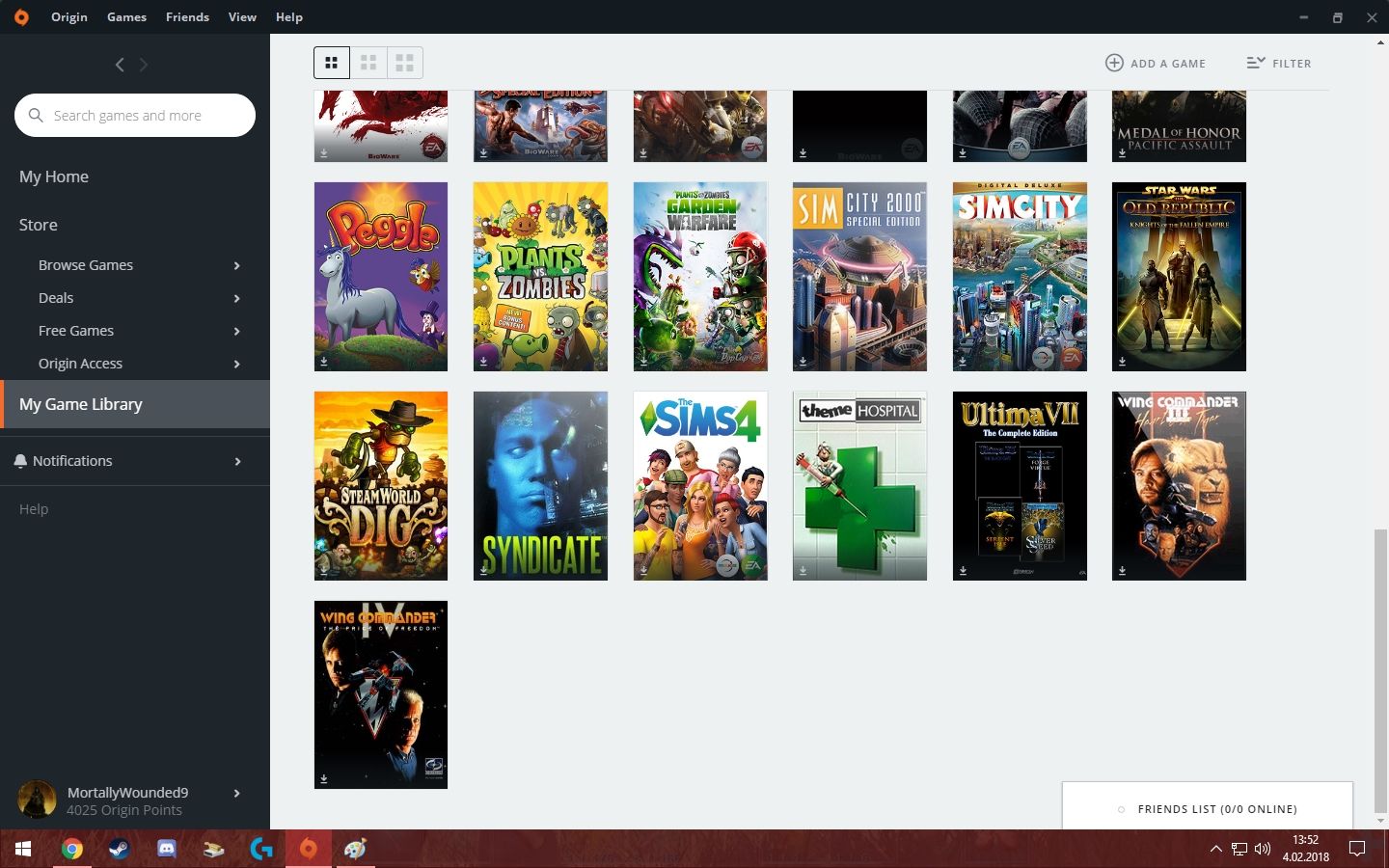Click the download icon on Theme Hospital tile
Image resolution: width=1389 pixels, height=868 pixels.
coord(803,571)
